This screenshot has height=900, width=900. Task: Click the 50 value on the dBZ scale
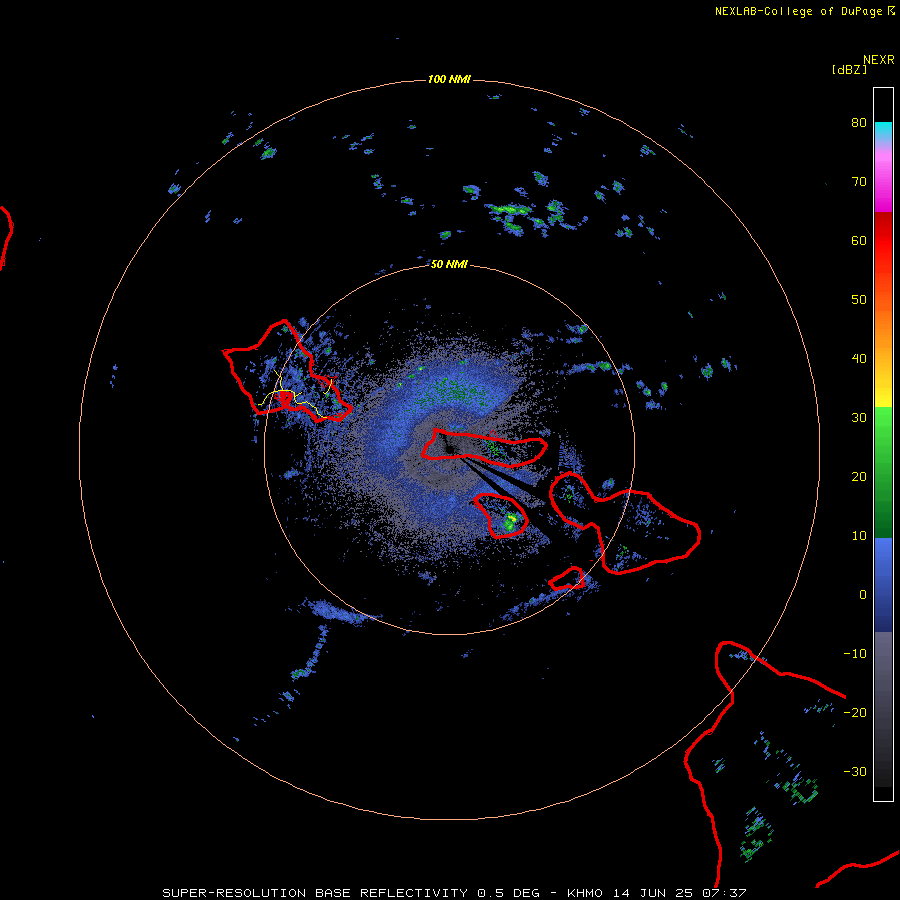tap(859, 300)
